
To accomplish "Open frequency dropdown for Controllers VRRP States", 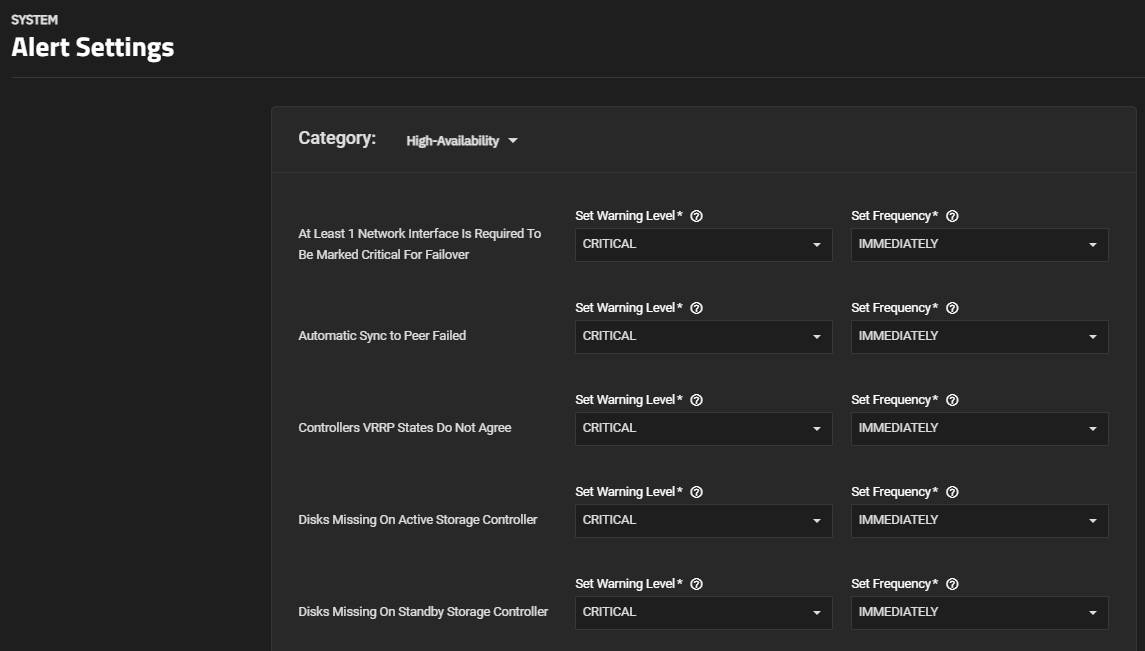I will click(x=979, y=429).
